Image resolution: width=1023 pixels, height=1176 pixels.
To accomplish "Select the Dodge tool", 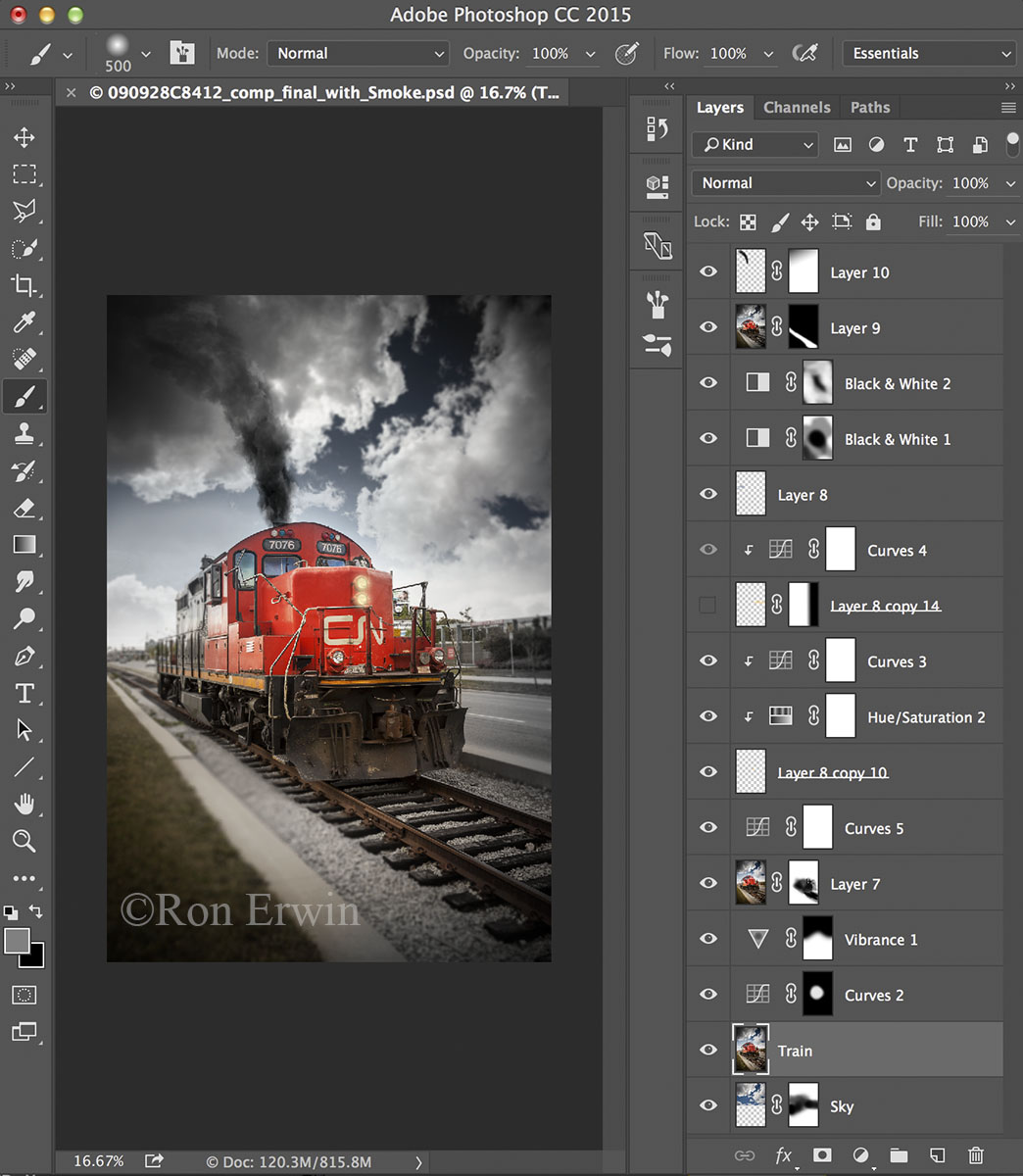I will tap(24, 618).
